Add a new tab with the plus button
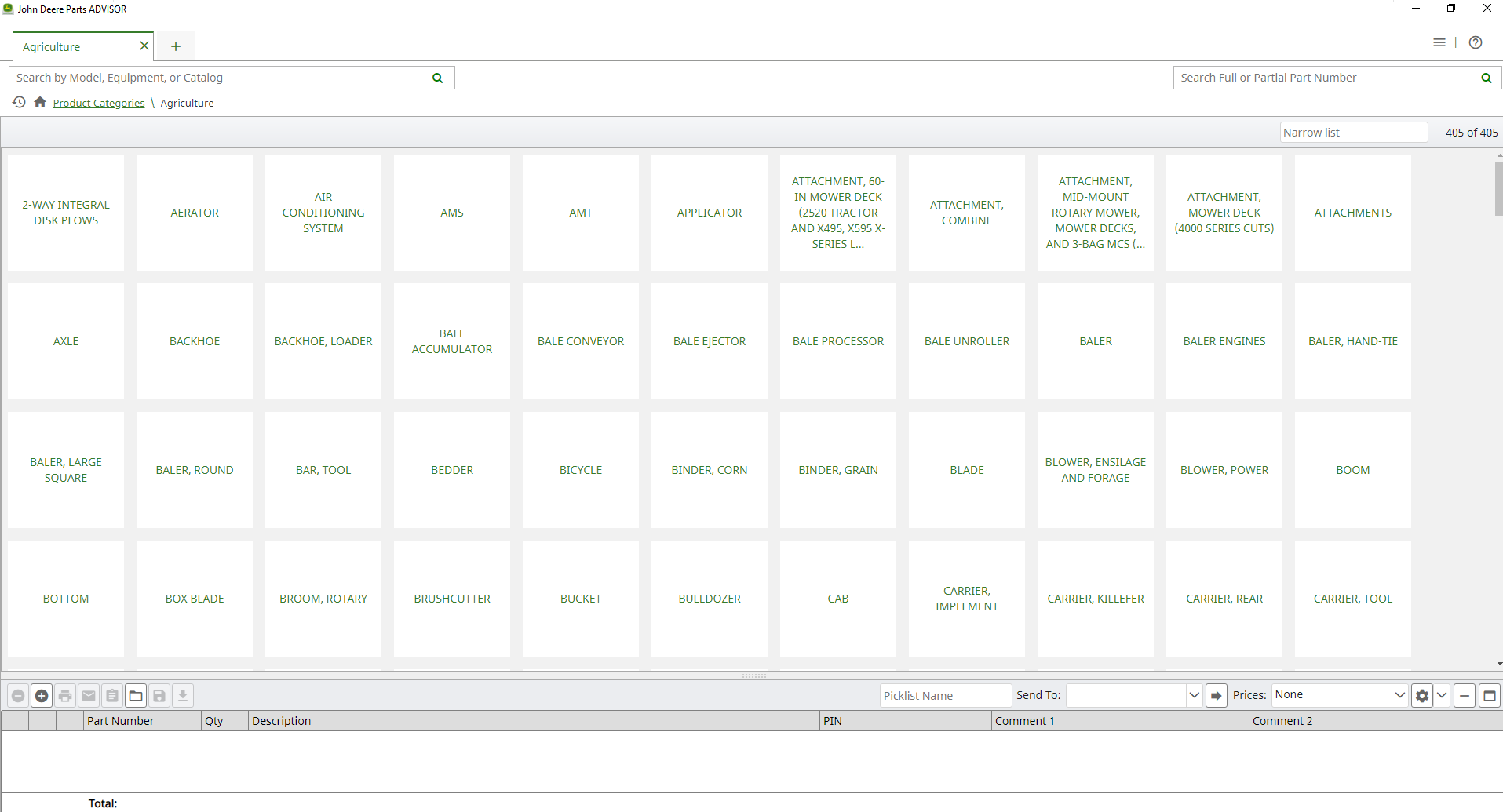Viewport: 1503px width, 812px height. pyautogui.click(x=176, y=46)
